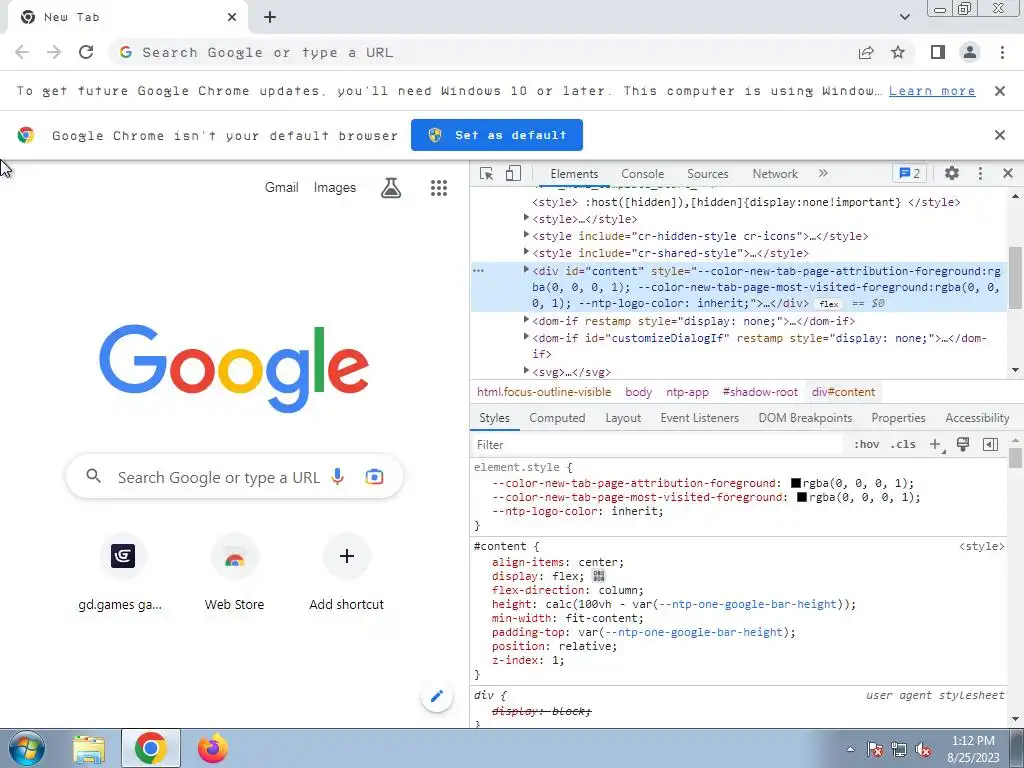Open the Computed styles tab
The width and height of the screenshot is (1024, 768).
click(x=557, y=418)
